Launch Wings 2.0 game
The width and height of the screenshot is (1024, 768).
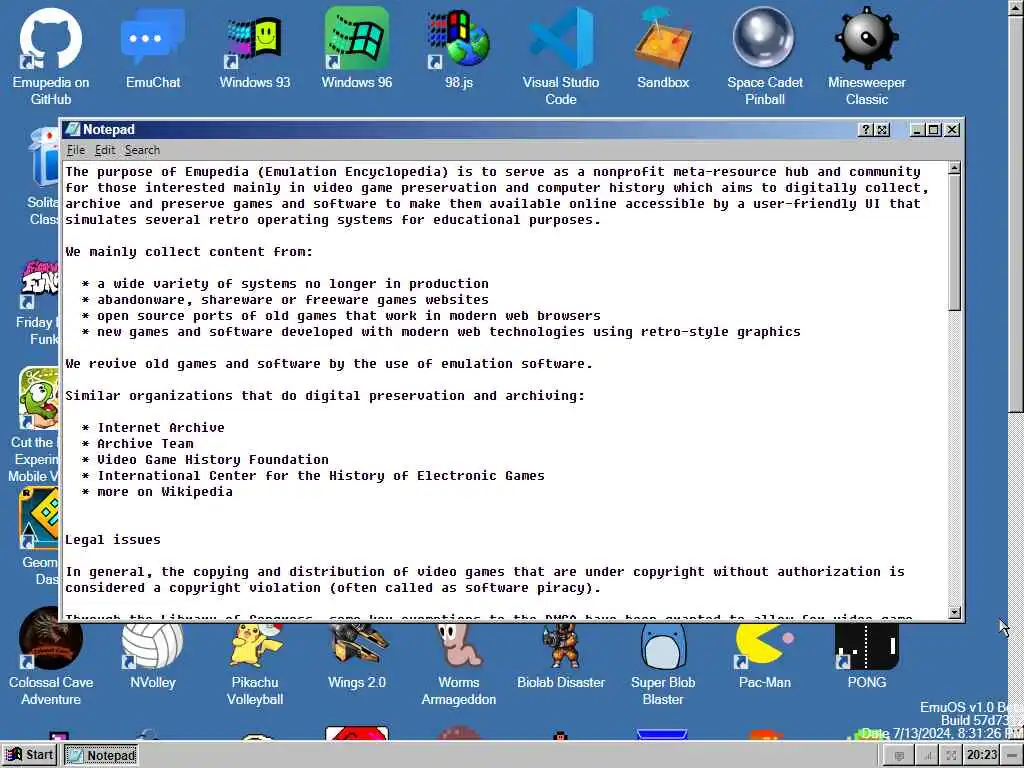point(357,655)
